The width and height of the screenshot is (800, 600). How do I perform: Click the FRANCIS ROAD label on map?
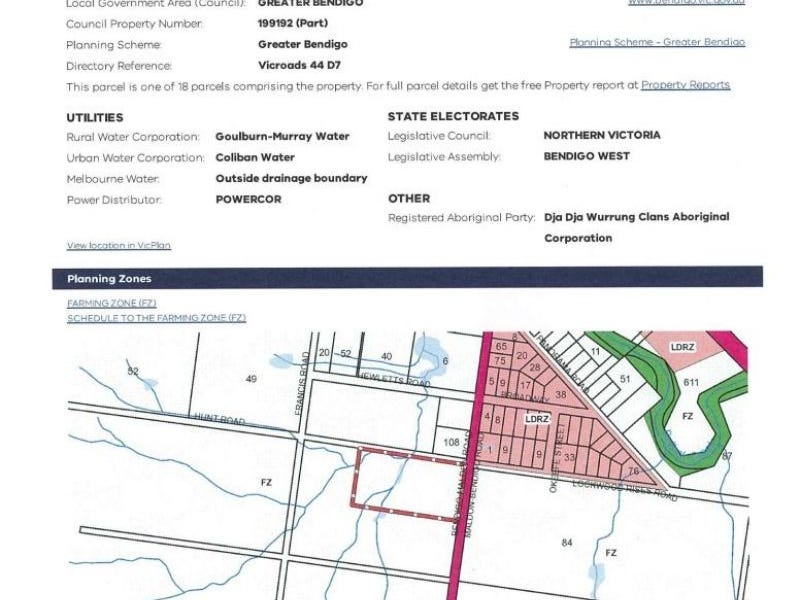coord(303,383)
